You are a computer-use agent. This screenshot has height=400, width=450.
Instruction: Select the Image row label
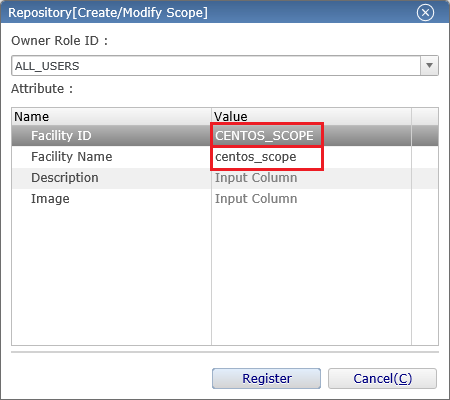[x=50, y=199]
